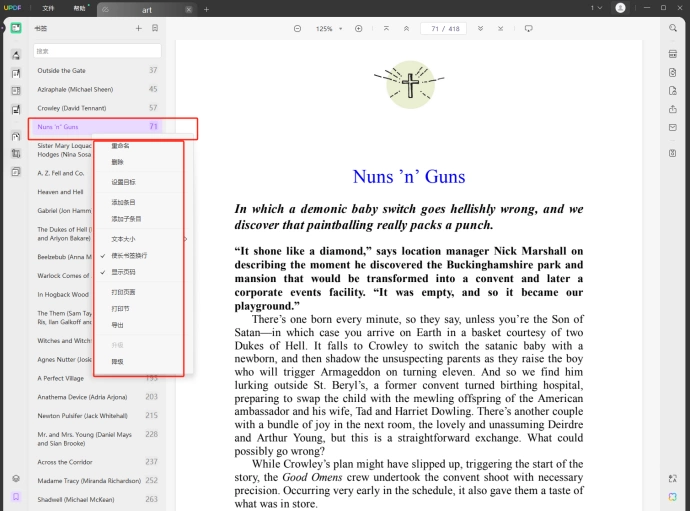Send the file via email icon
Screen dimensions: 691x511
[x=673, y=127]
